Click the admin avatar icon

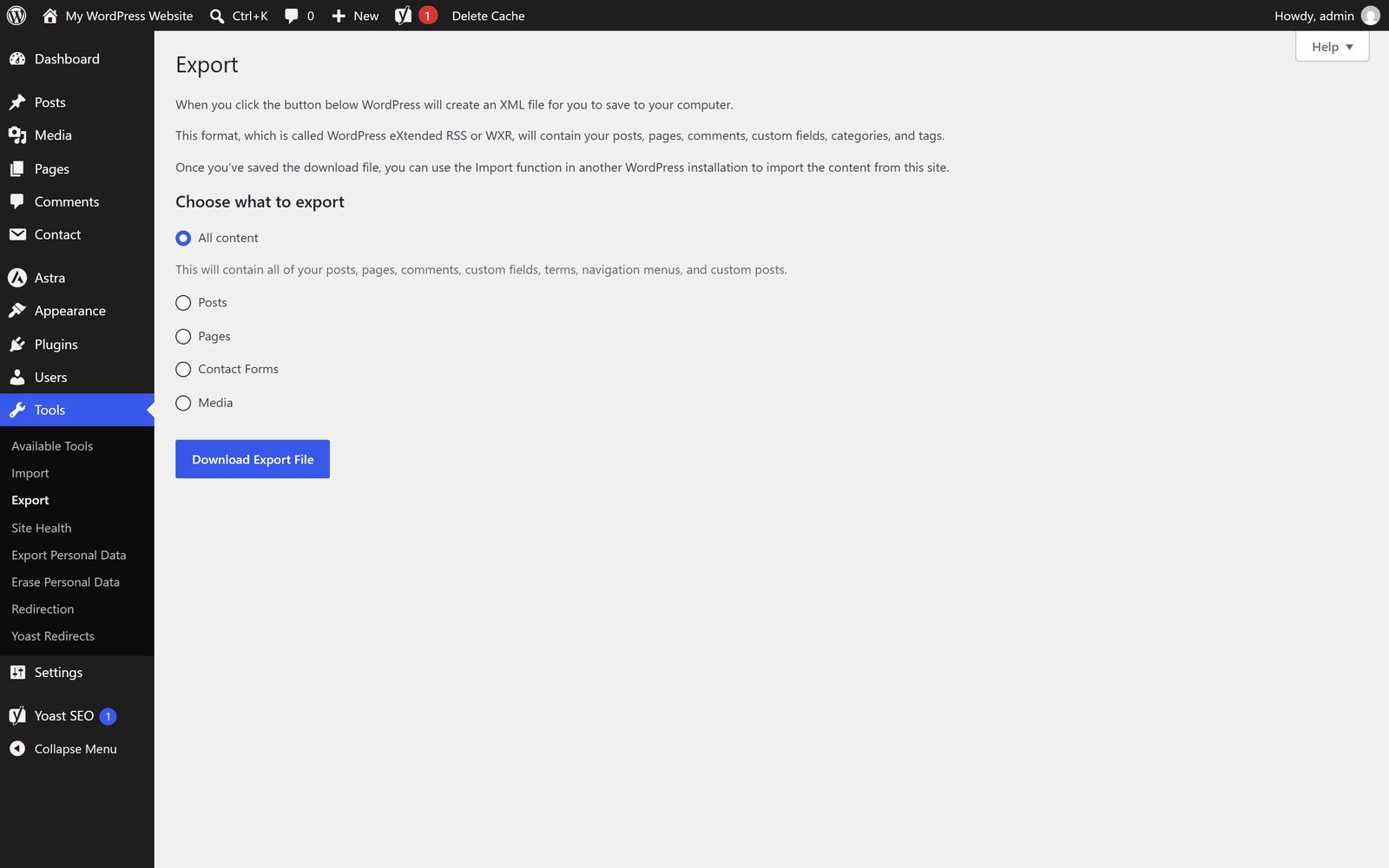click(x=1370, y=16)
